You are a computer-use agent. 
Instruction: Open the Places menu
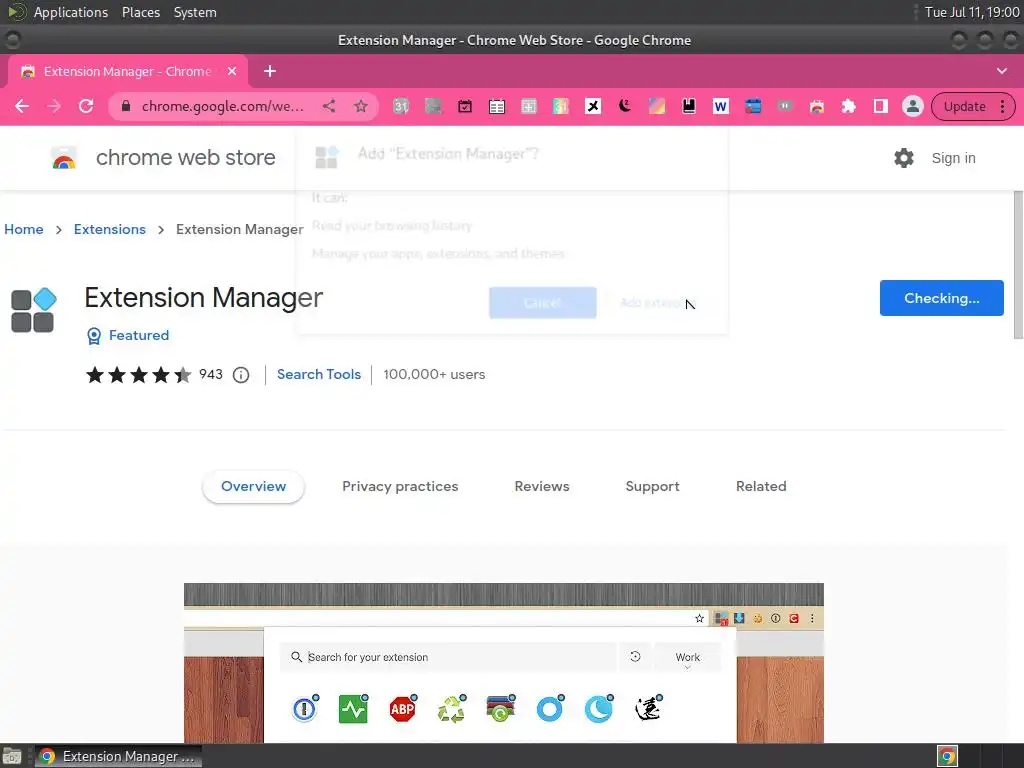(x=141, y=12)
